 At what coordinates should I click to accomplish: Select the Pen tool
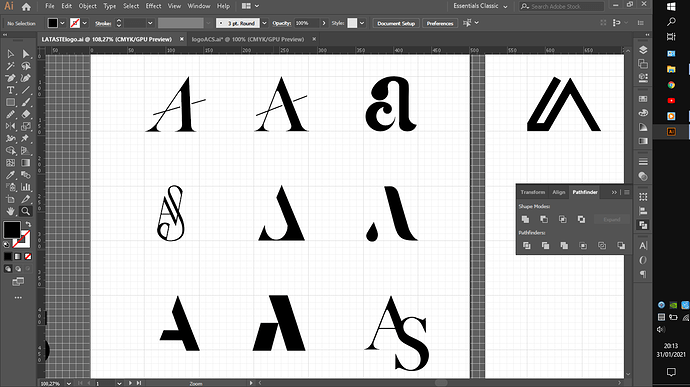[x=10, y=78]
